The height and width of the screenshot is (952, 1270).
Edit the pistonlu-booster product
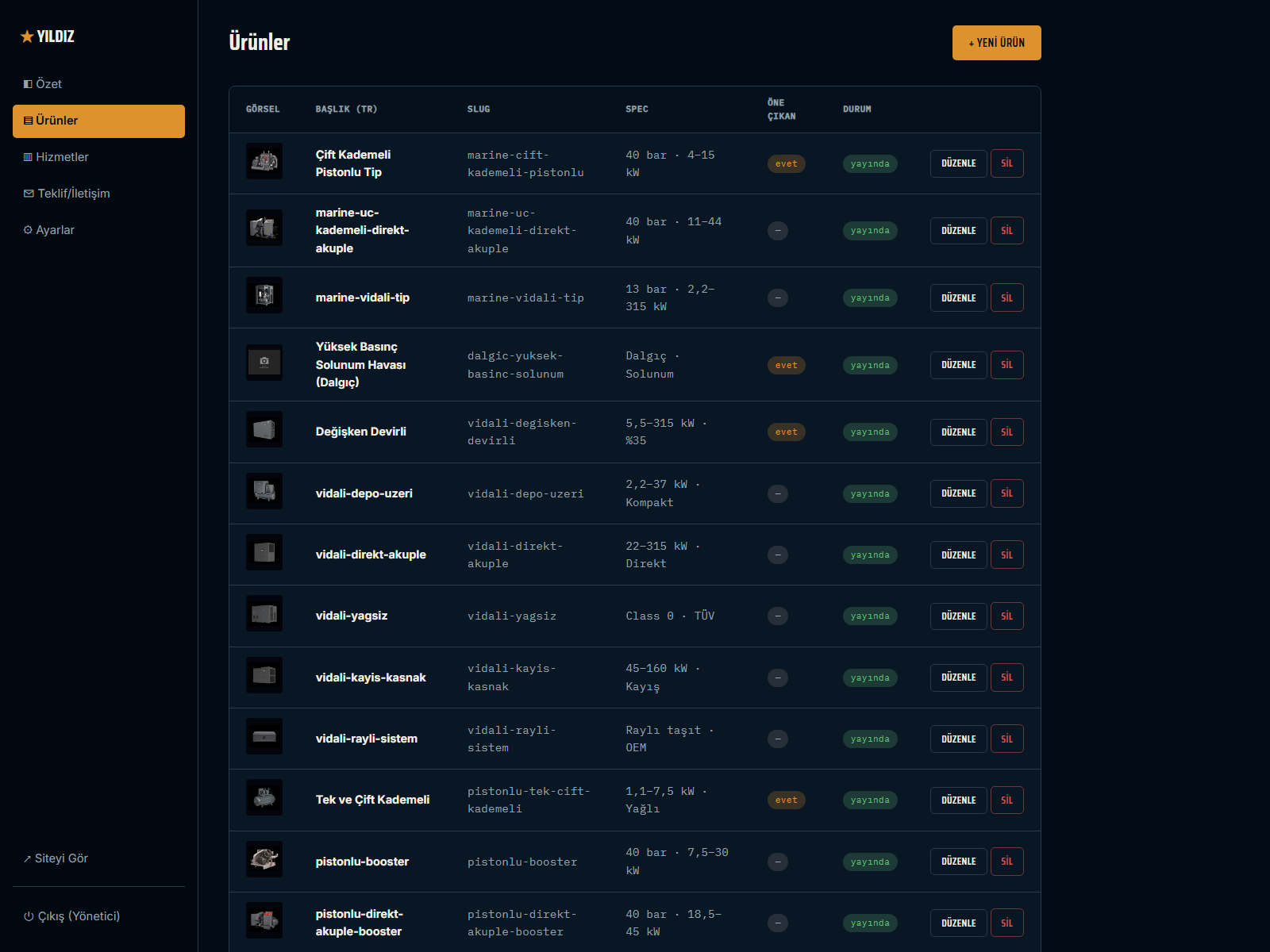958,862
